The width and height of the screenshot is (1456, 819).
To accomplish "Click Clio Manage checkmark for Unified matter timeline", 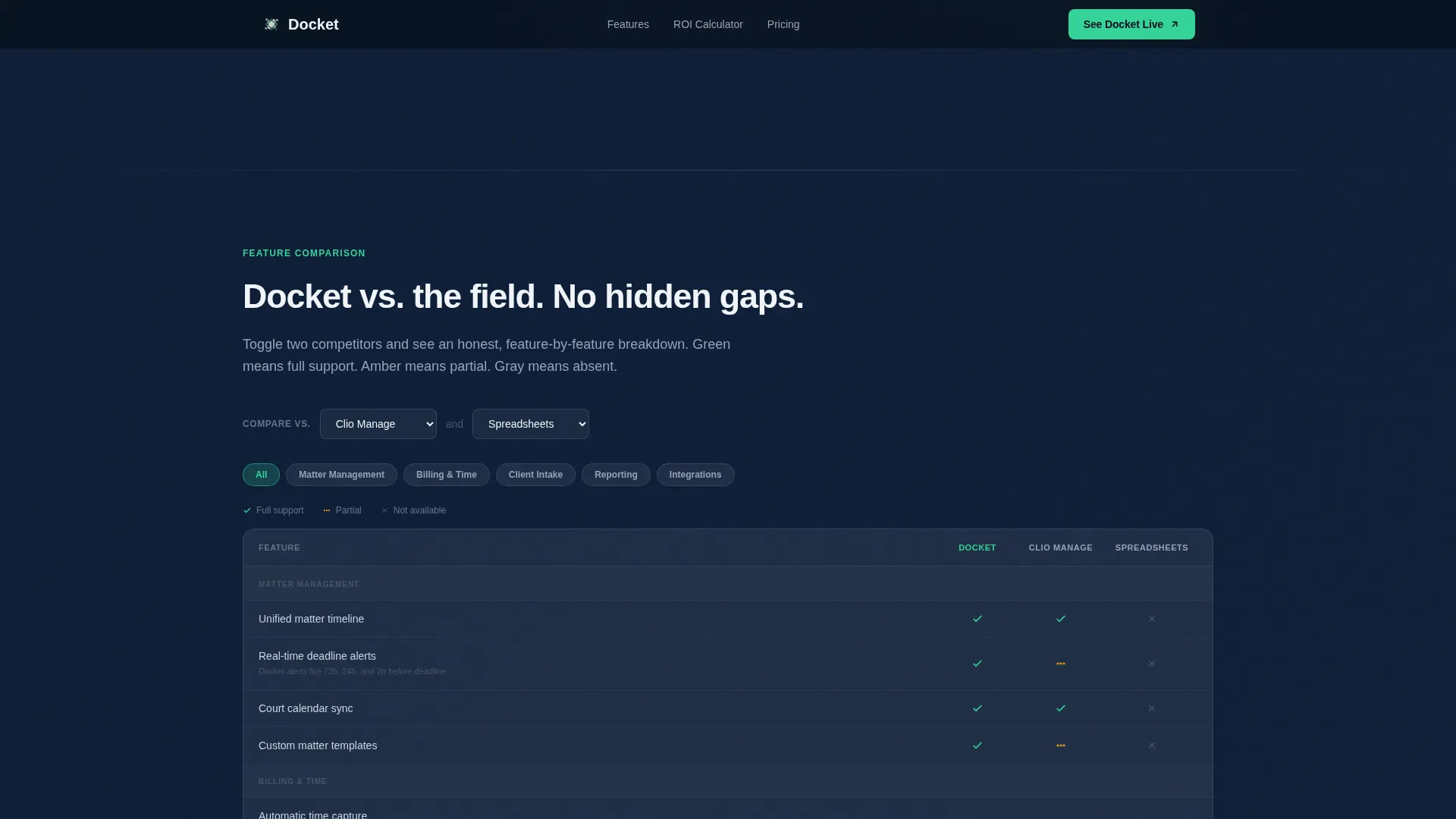I will 1061,619.
